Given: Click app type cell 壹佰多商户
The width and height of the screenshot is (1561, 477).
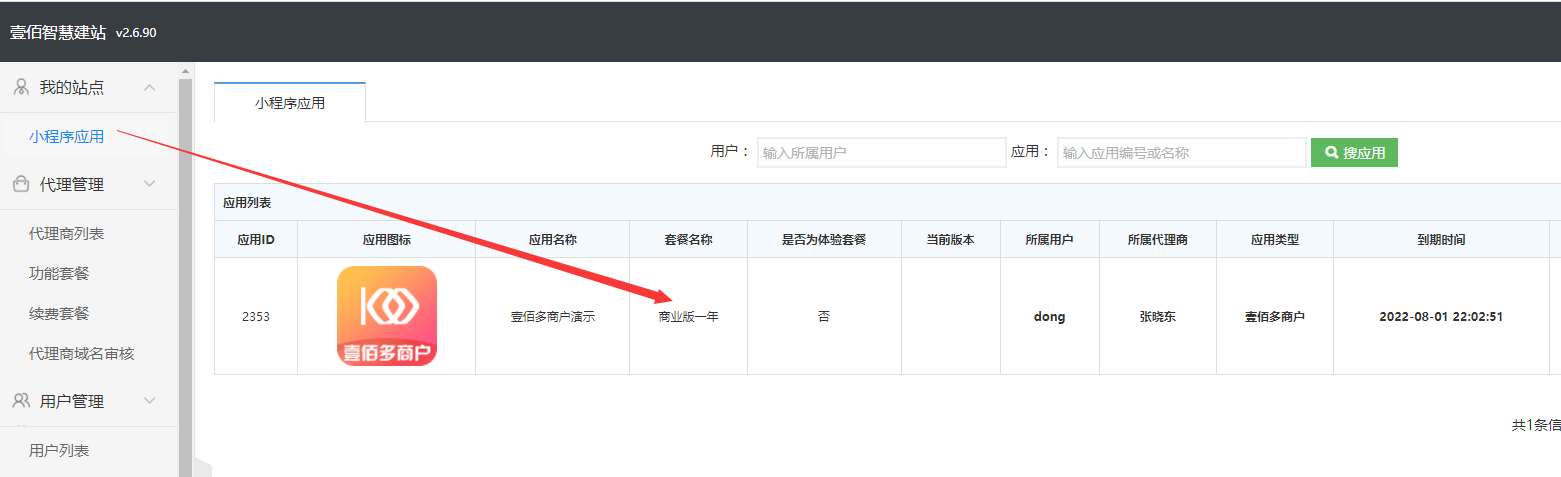Looking at the screenshot, I should (x=1275, y=317).
